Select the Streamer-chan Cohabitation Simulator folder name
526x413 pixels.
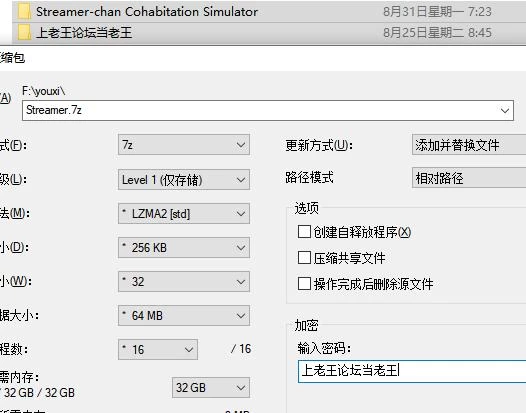(147, 12)
